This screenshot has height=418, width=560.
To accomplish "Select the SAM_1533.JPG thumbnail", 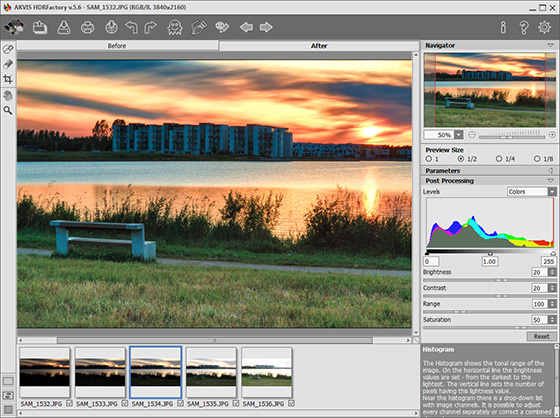I will tap(100, 372).
